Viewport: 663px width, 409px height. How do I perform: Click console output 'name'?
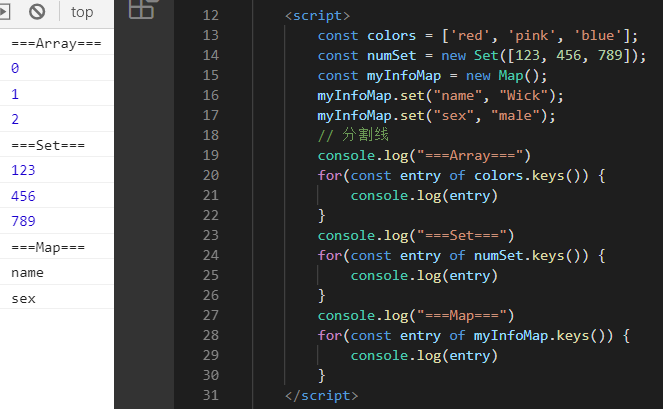click(27, 273)
